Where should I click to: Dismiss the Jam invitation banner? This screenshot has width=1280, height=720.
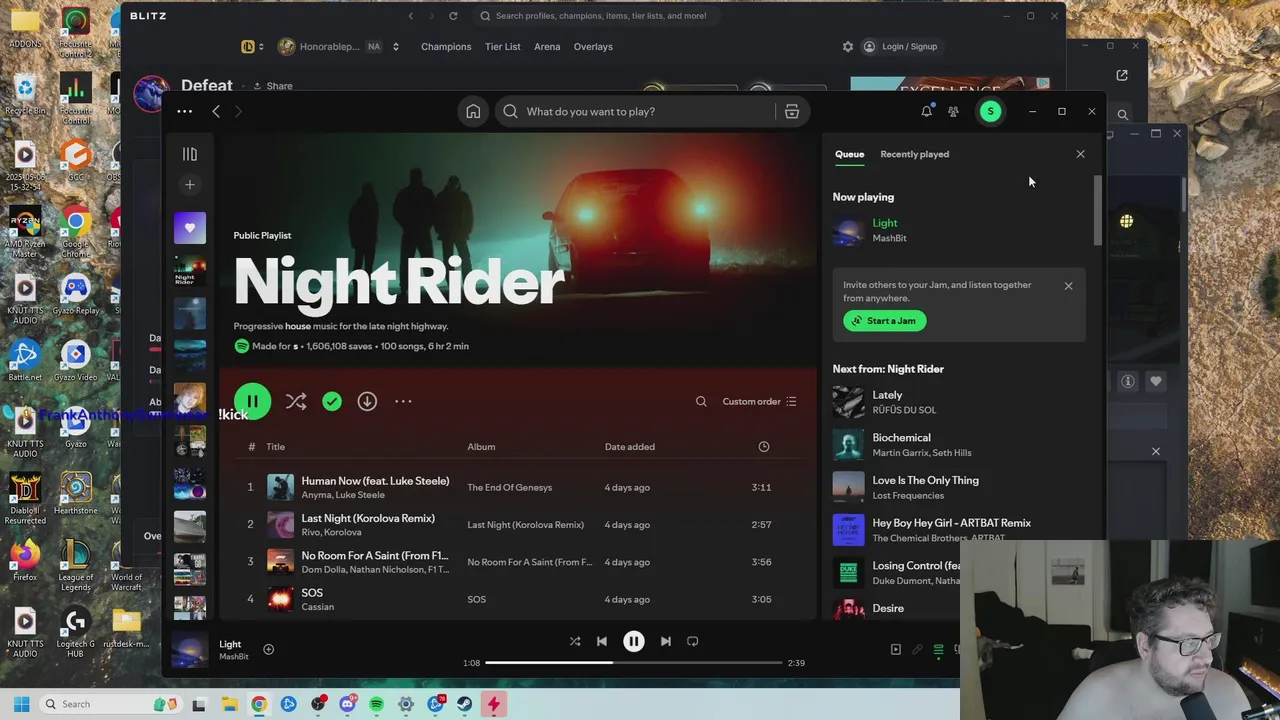pyautogui.click(x=1068, y=286)
